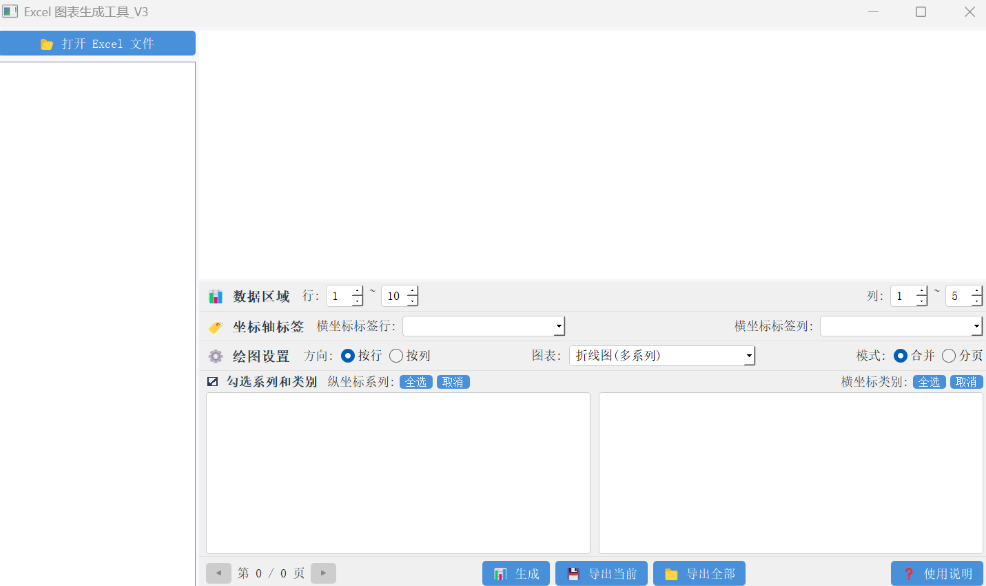Increase the ending row value of 10
This screenshot has width=986, height=586.
(412, 291)
